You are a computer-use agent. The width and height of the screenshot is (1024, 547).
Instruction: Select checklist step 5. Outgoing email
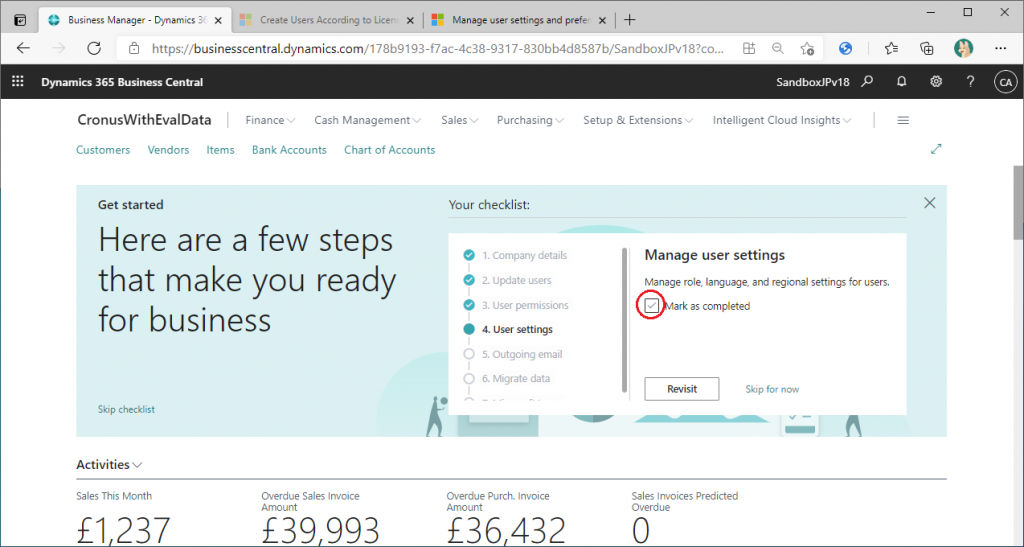(522, 354)
